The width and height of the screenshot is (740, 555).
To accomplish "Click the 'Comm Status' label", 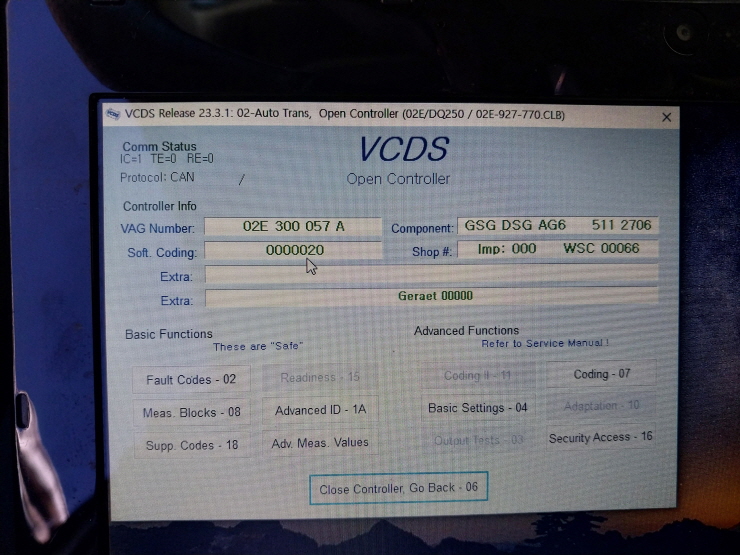I will [159, 146].
